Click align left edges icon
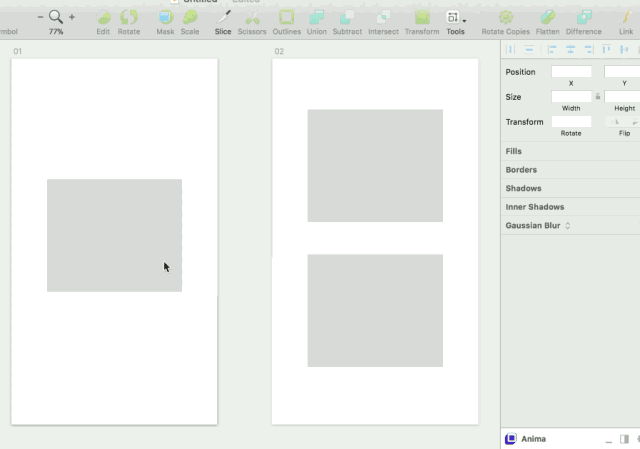This screenshot has width=640, height=449. click(552, 50)
